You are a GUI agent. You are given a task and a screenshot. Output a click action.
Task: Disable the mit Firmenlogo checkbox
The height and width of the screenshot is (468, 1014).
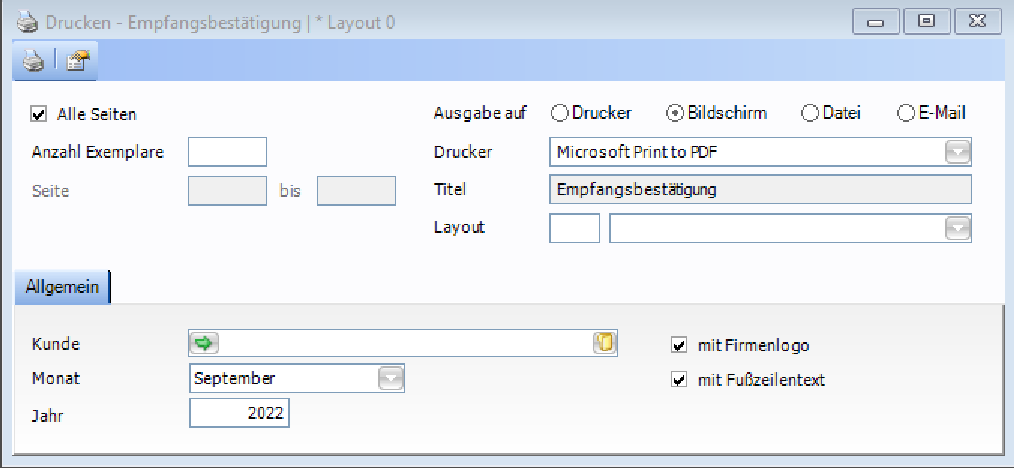coord(679,346)
